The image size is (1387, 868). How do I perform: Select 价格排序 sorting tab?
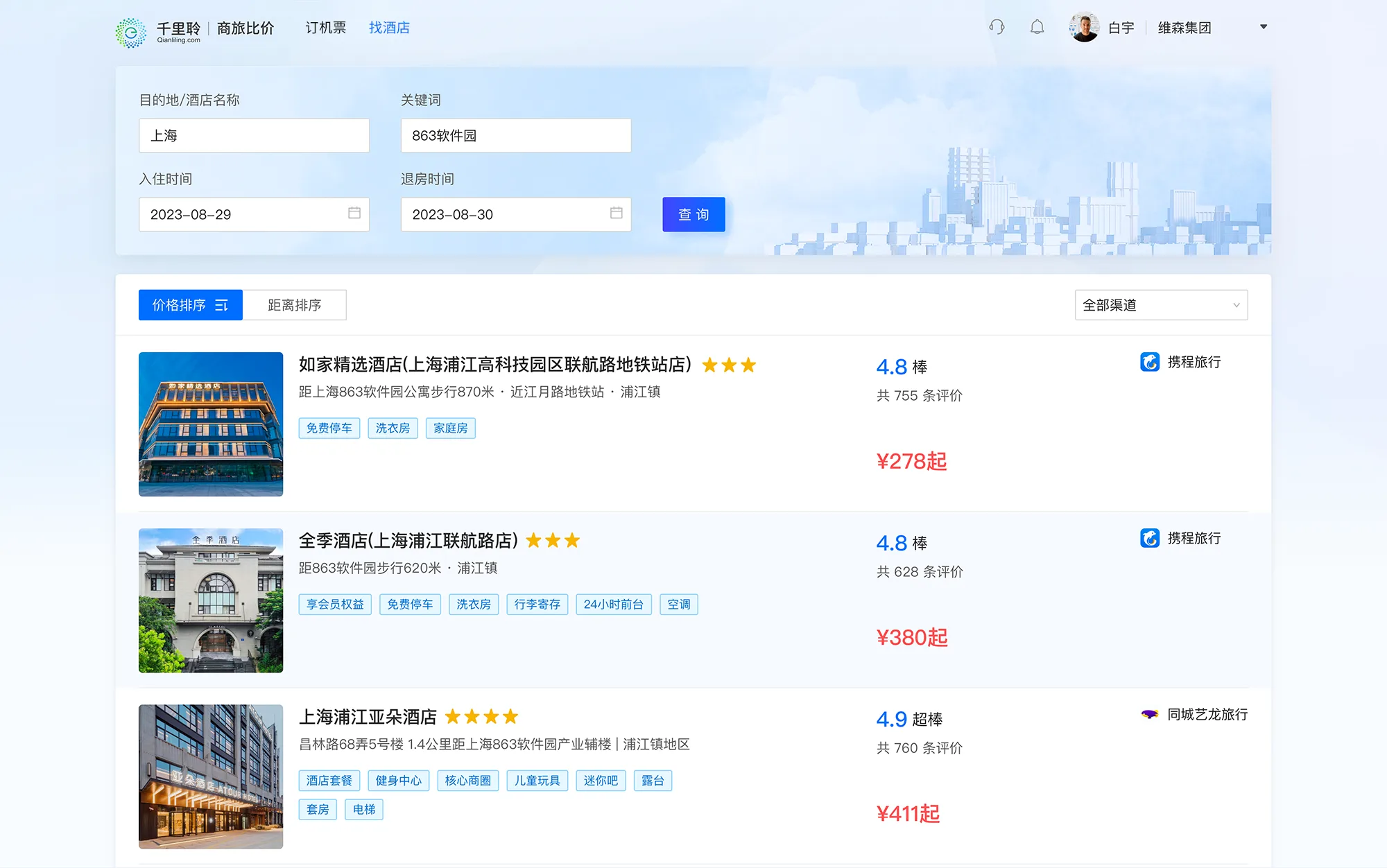pos(191,305)
